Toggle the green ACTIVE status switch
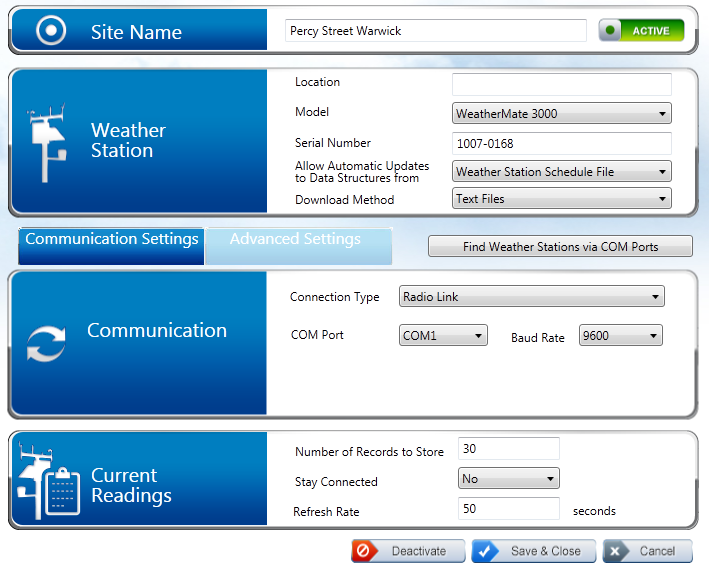This screenshot has width=709, height=574. coord(641,31)
